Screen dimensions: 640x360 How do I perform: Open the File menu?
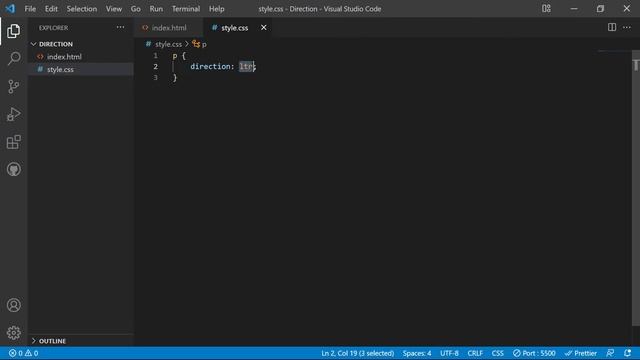point(30,9)
